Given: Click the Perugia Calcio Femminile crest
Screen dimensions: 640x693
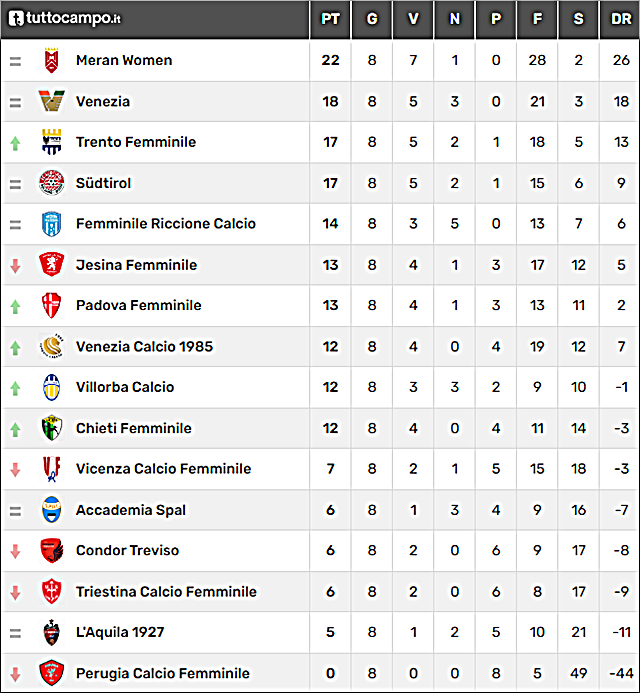Looking at the screenshot, I should (52, 673).
